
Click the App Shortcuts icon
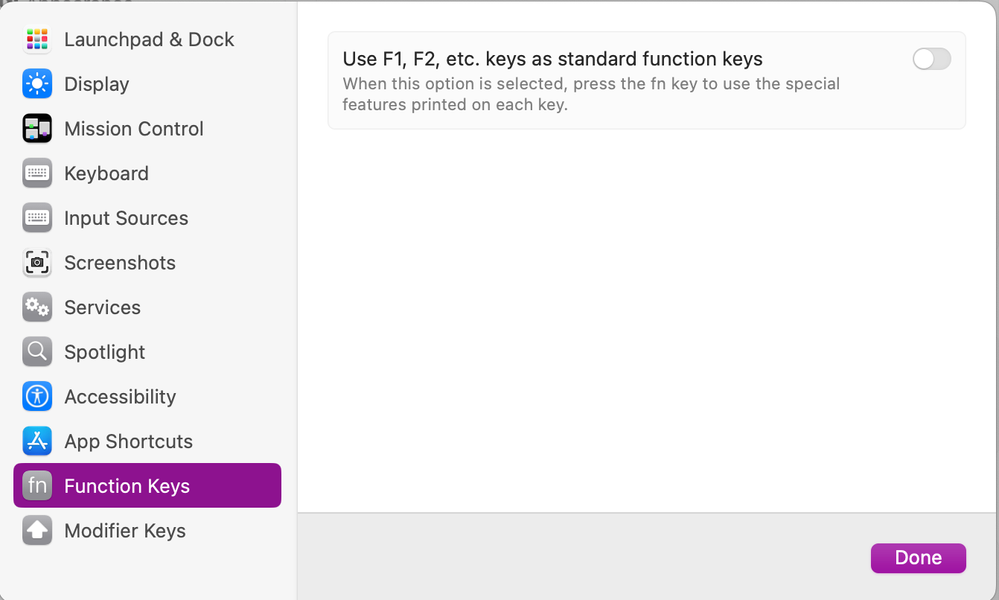pos(37,441)
